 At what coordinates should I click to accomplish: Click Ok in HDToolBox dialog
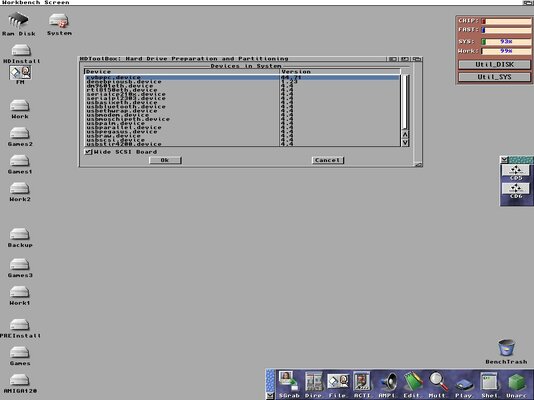(165, 160)
